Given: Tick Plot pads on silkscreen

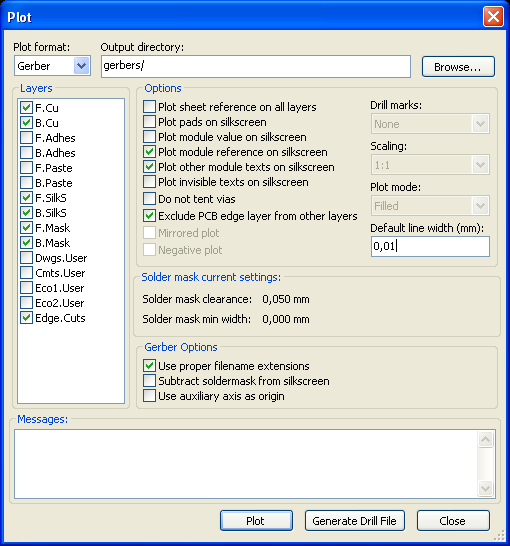Looking at the screenshot, I should (149, 122).
